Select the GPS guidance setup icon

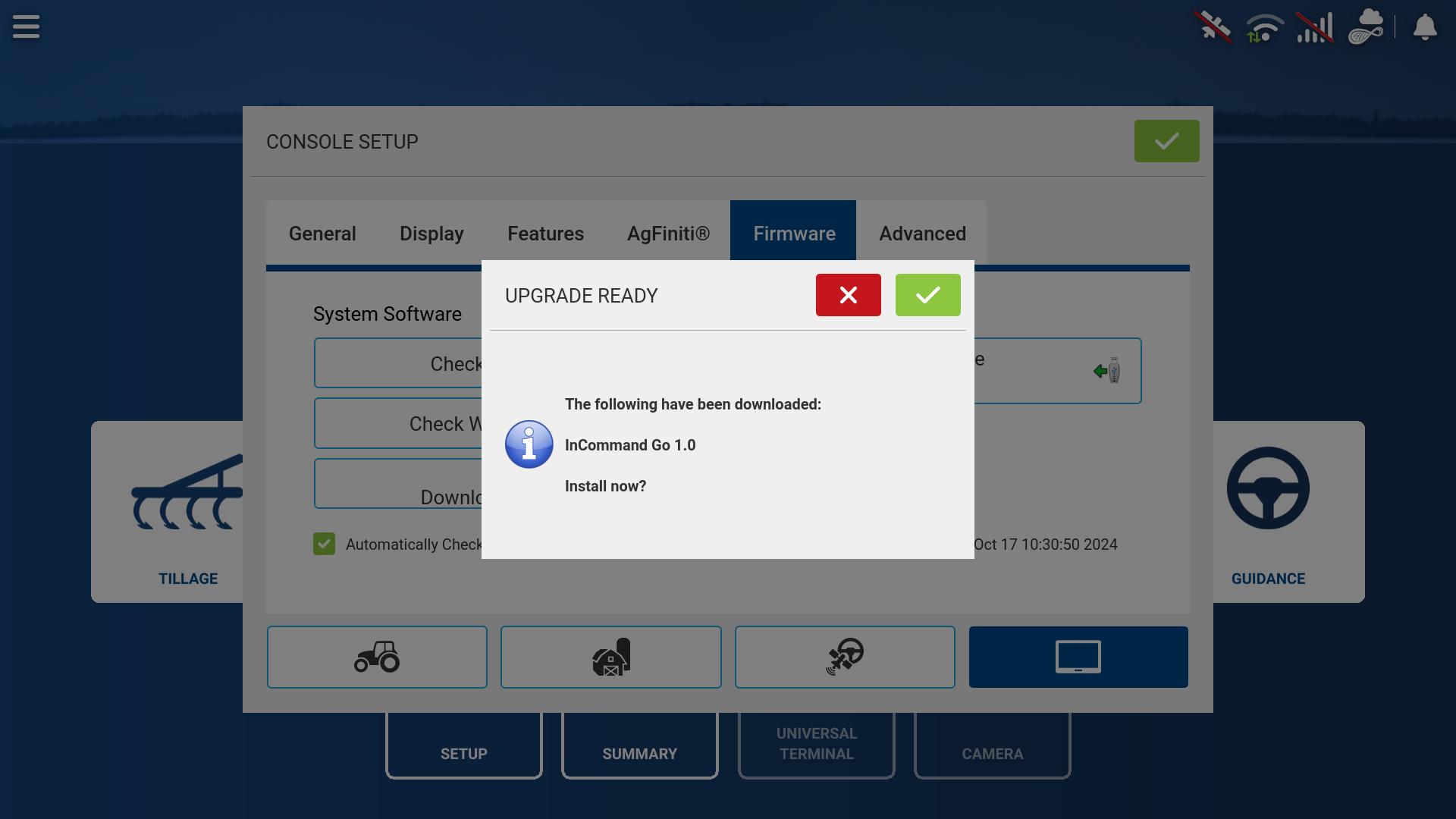[x=845, y=657]
